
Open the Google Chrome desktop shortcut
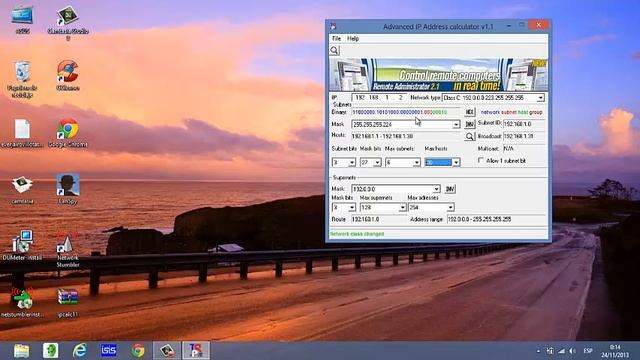pos(68,133)
